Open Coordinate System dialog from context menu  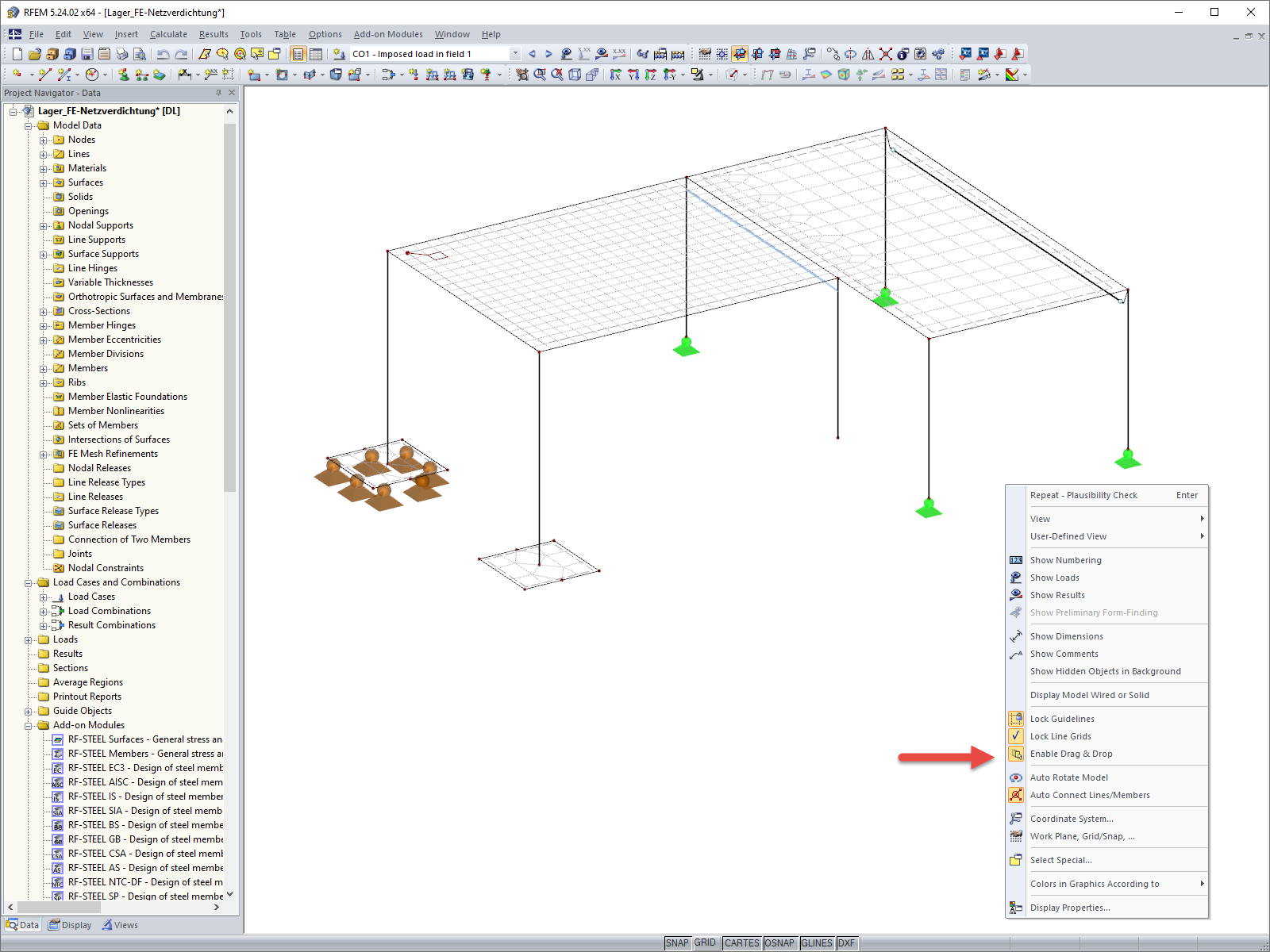click(x=1107, y=819)
